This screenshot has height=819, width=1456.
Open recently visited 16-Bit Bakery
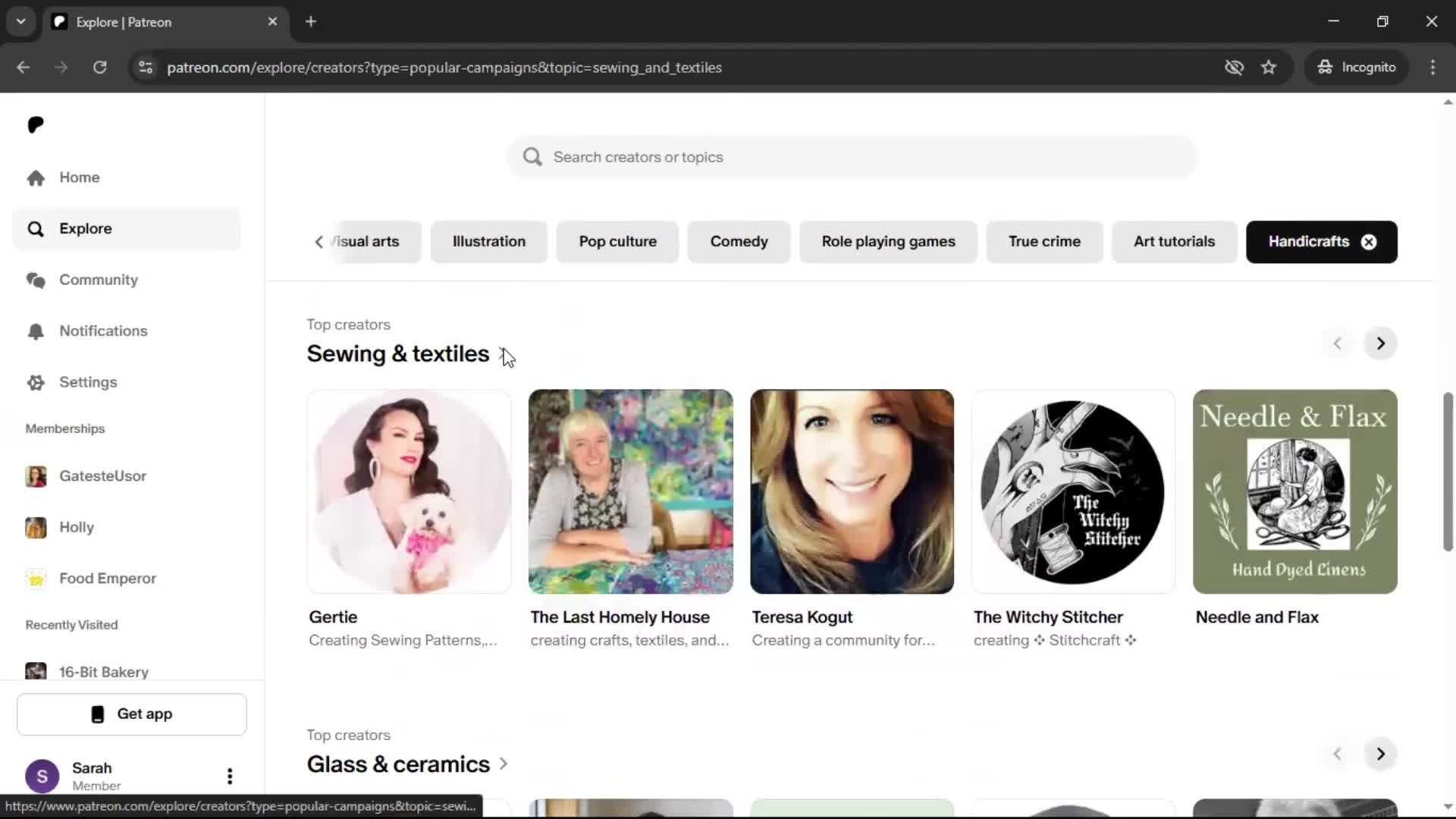(x=127, y=671)
